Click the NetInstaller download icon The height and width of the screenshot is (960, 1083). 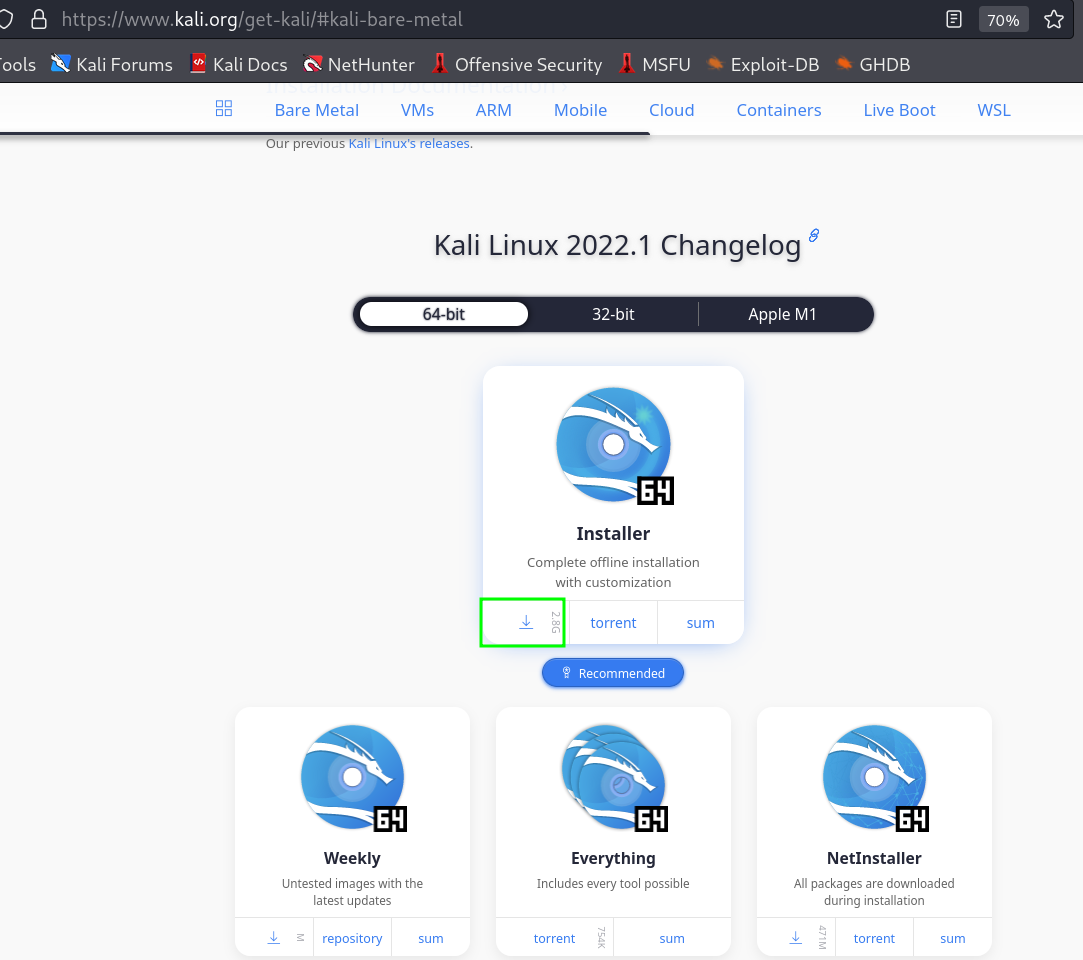[x=795, y=937]
